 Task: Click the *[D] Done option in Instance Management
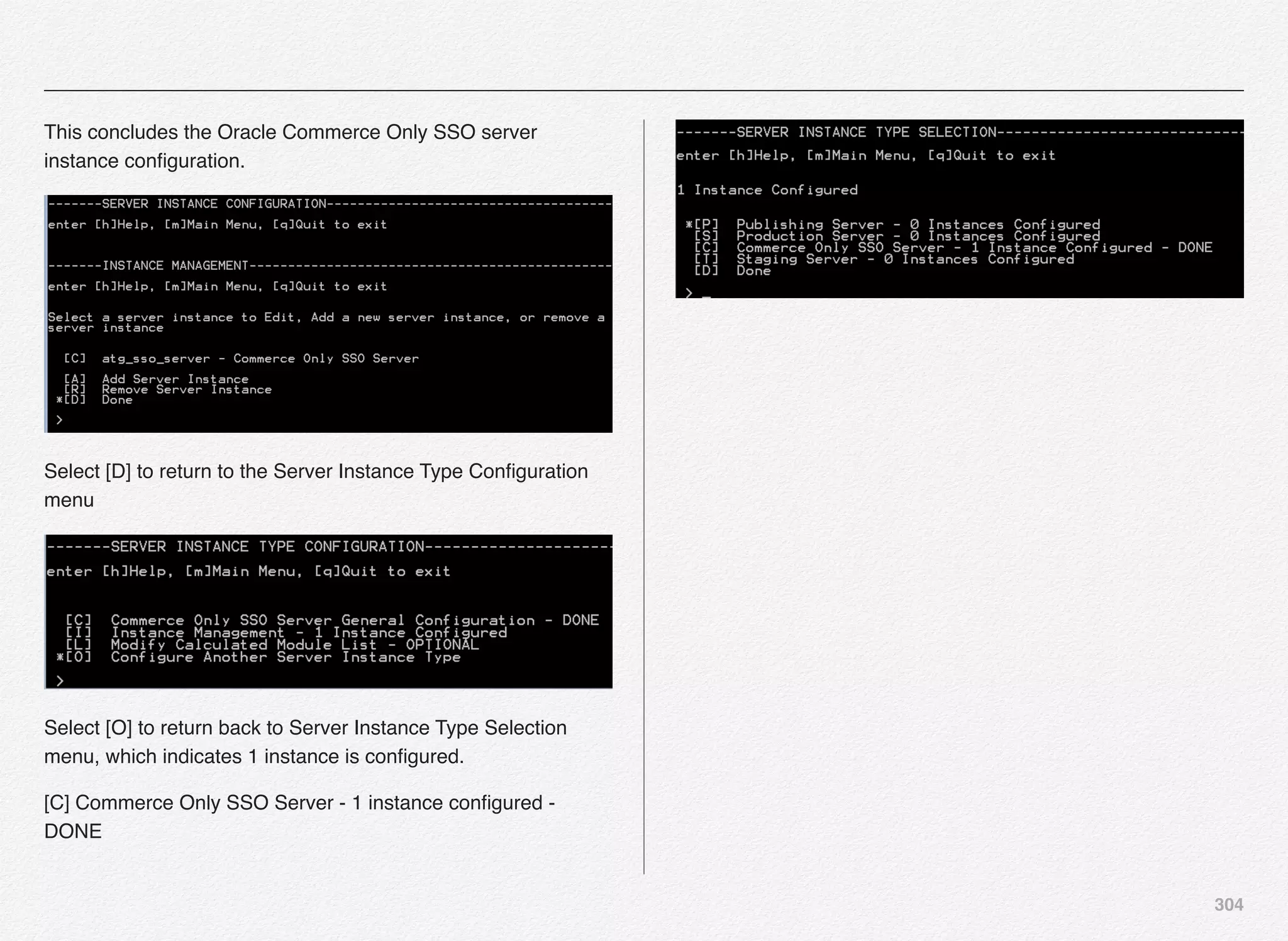tap(96, 400)
